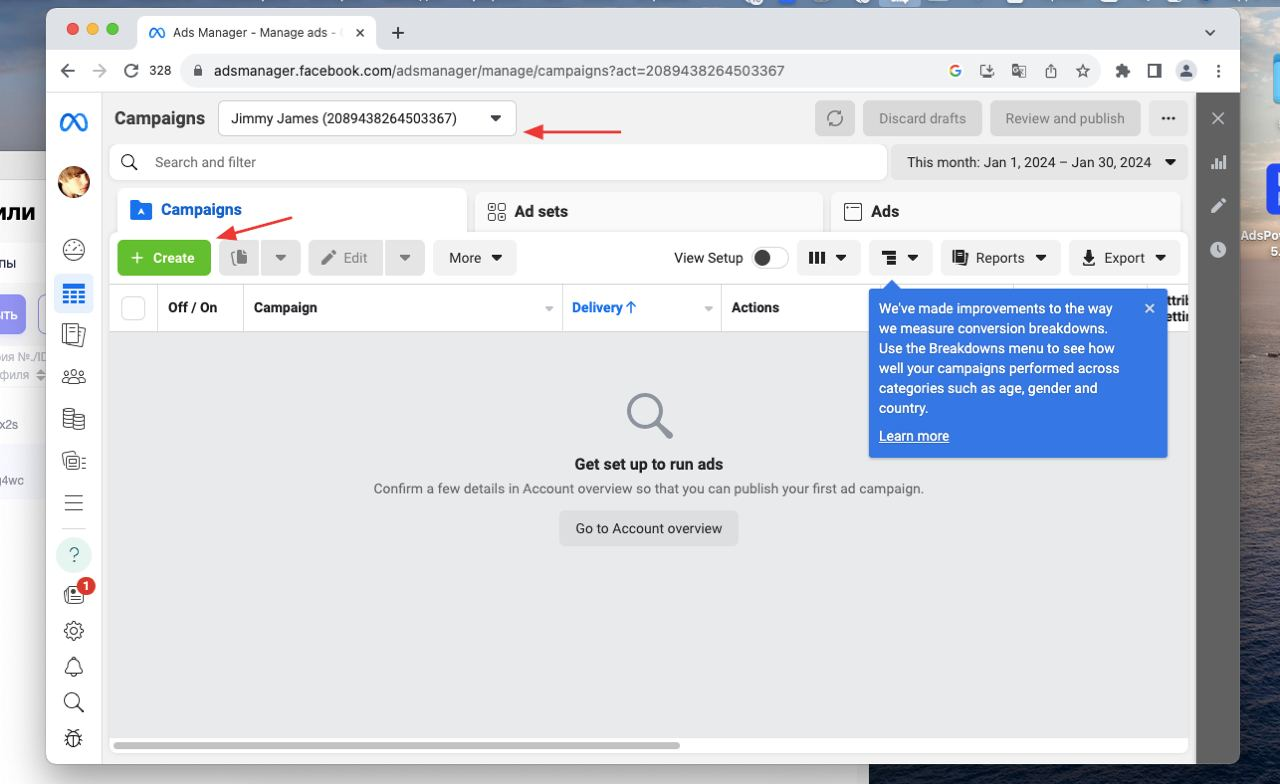
Task: Open the Billing coins icon in sidebar
Action: pyautogui.click(x=73, y=419)
